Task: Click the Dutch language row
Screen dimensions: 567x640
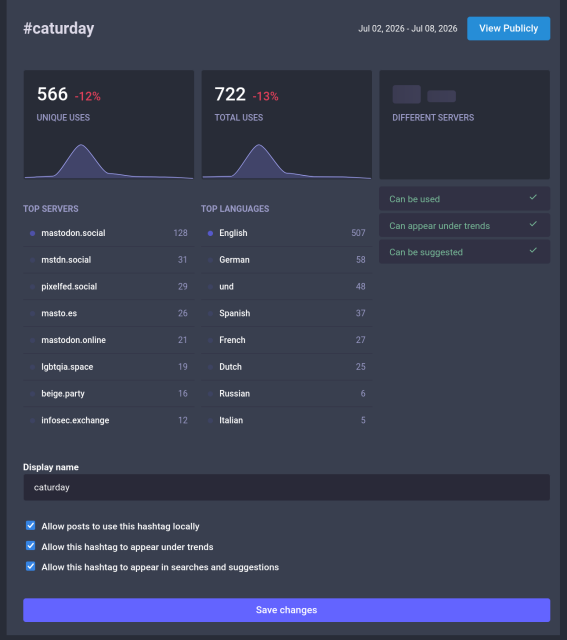Action: 287,367
